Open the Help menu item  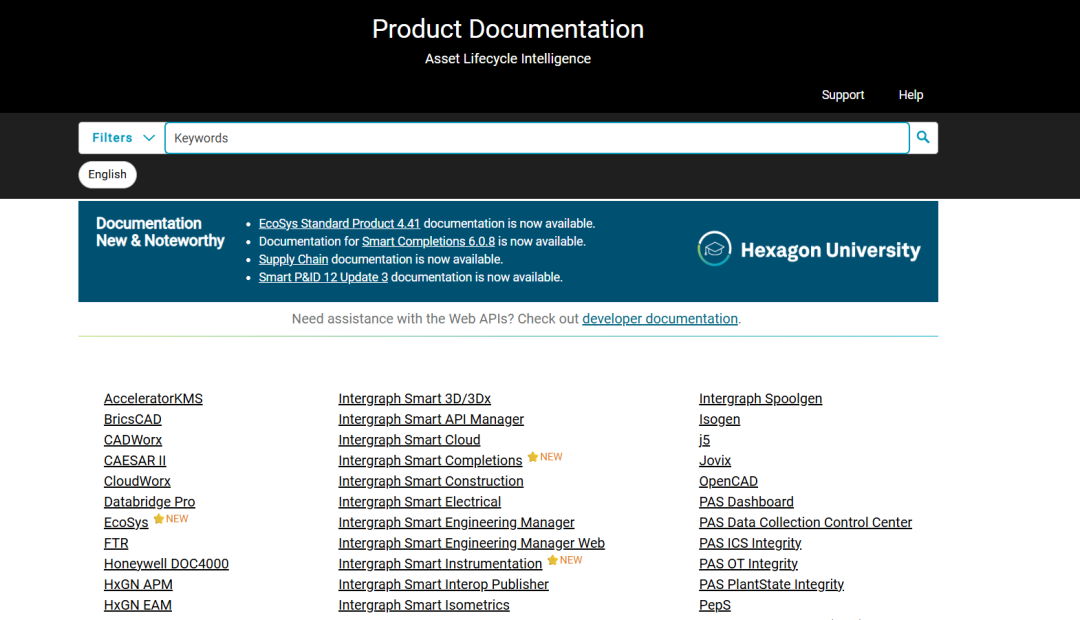pyautogui.click(x=911, y=95)
